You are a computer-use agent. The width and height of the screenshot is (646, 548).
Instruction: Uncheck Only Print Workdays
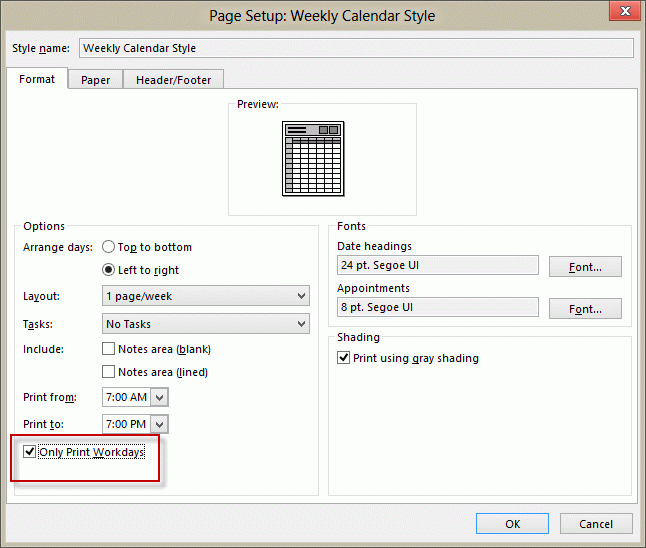click(30, 452)
